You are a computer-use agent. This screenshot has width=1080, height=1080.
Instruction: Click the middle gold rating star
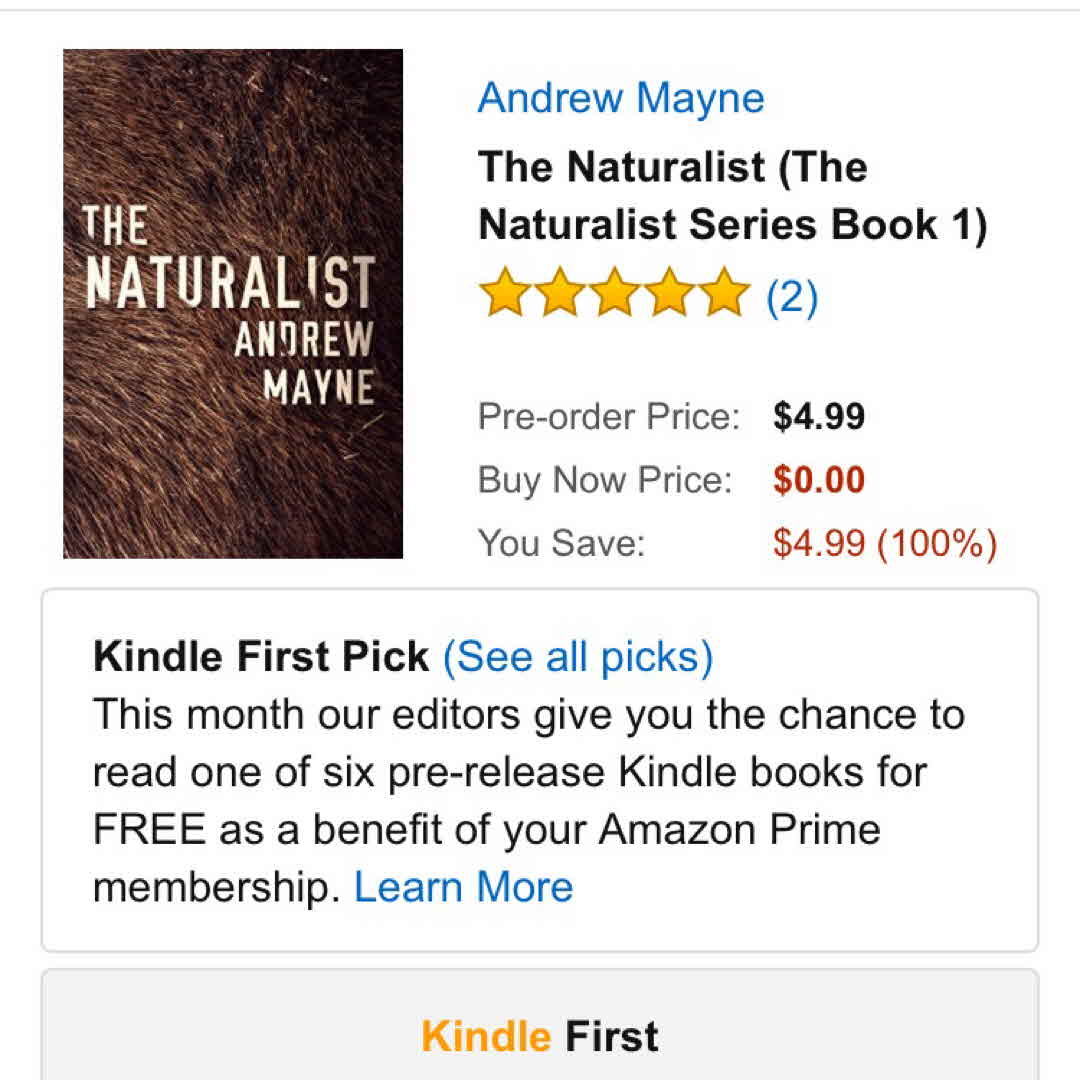click(x=614, y=292)
